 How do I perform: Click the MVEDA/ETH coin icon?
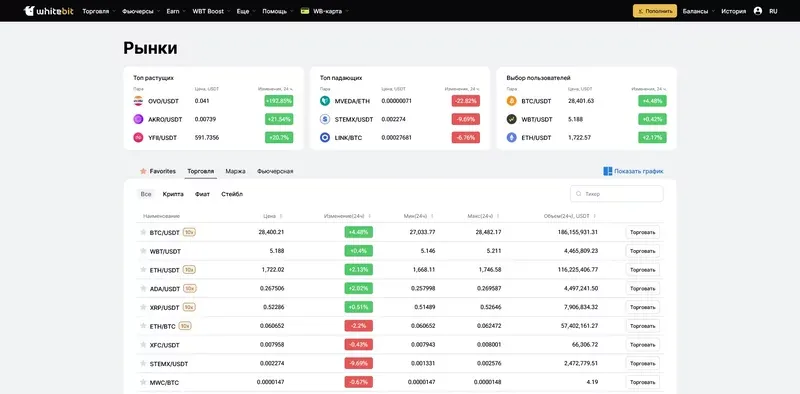[x=325, y=101]
